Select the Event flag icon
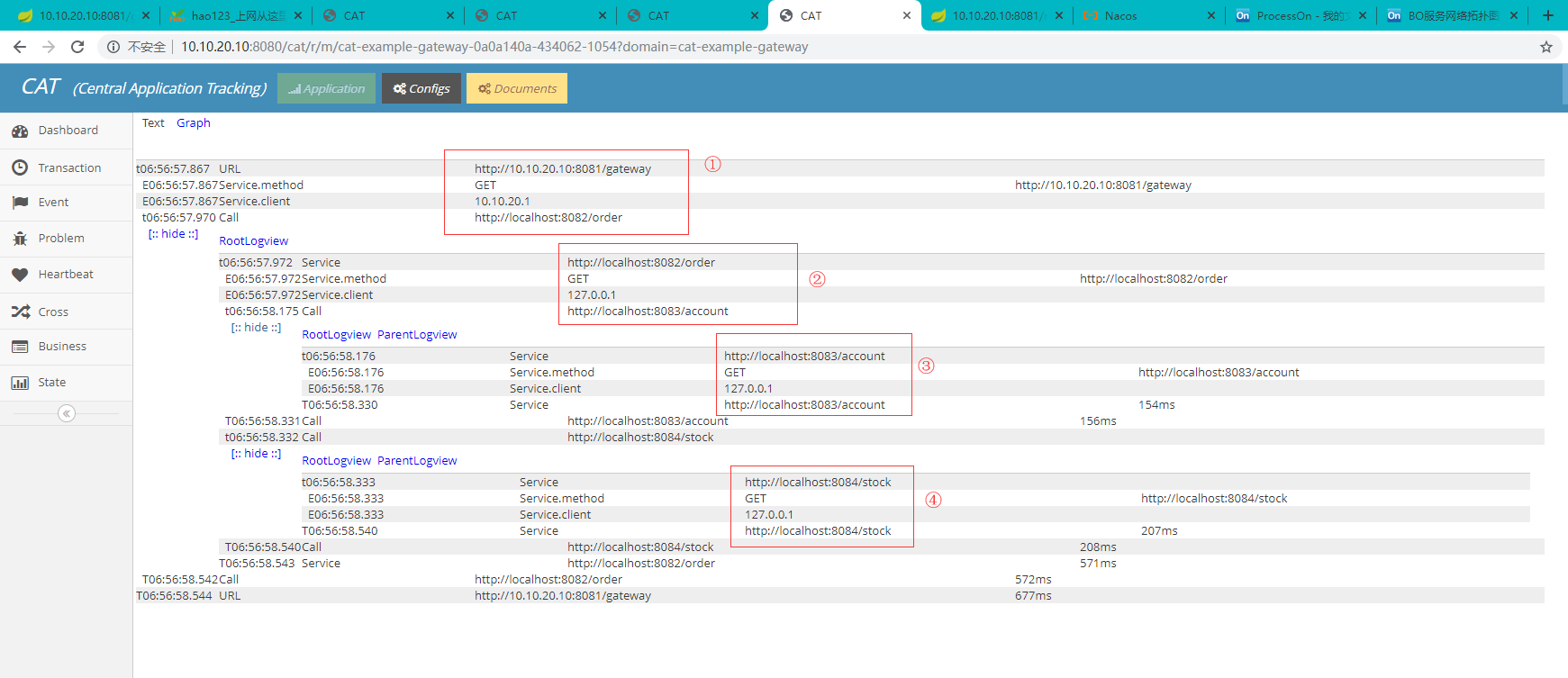 (x=20, y=203)
